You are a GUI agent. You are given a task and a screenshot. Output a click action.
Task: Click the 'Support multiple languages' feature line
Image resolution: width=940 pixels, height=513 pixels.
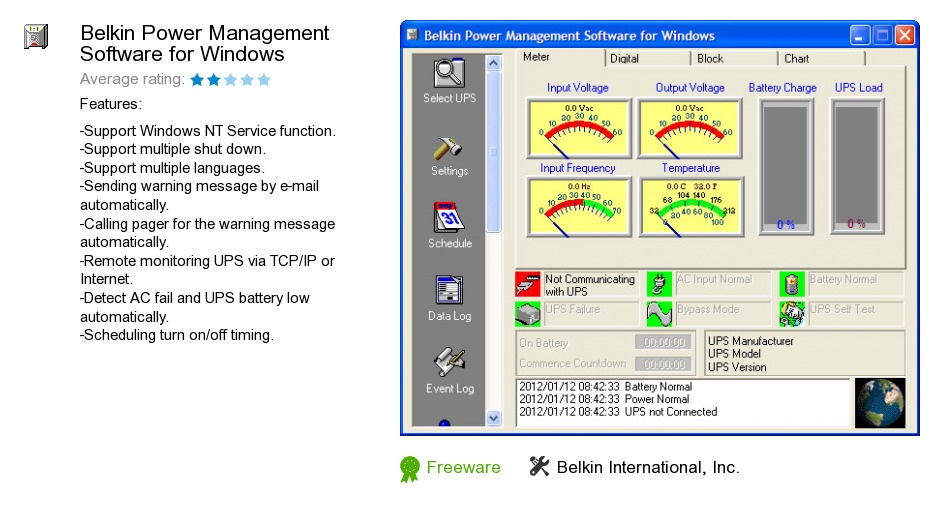coord(172,168)
